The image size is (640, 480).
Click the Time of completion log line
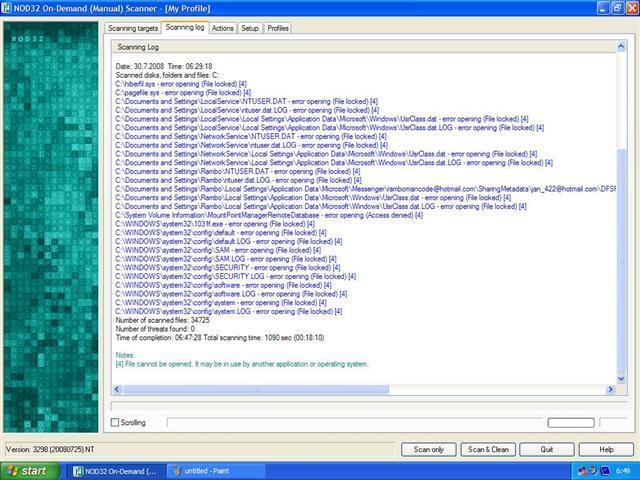(x=220, y=338)
